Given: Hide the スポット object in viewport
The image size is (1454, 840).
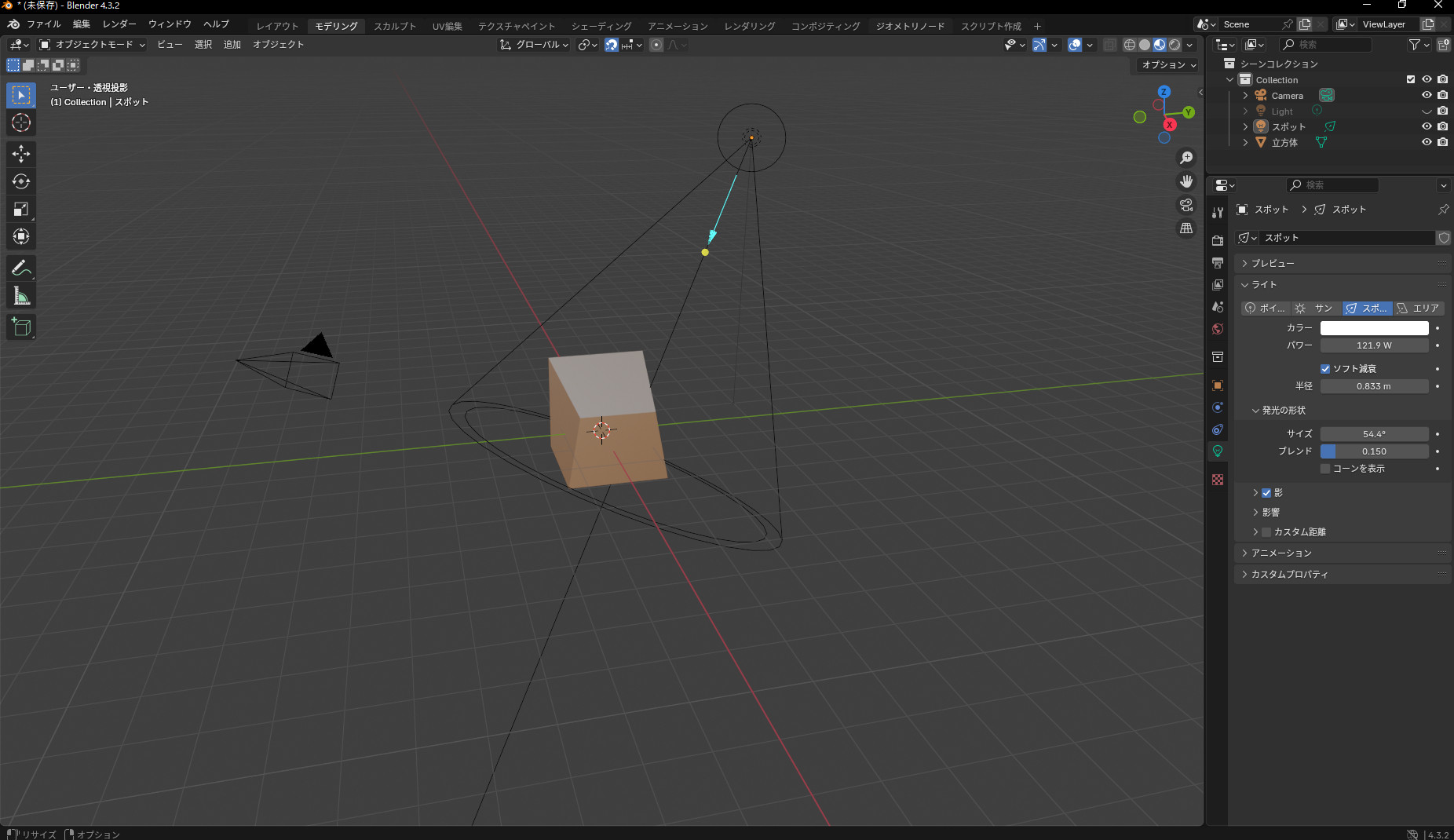Looking at the screenshot, I should click(1427, 126).
